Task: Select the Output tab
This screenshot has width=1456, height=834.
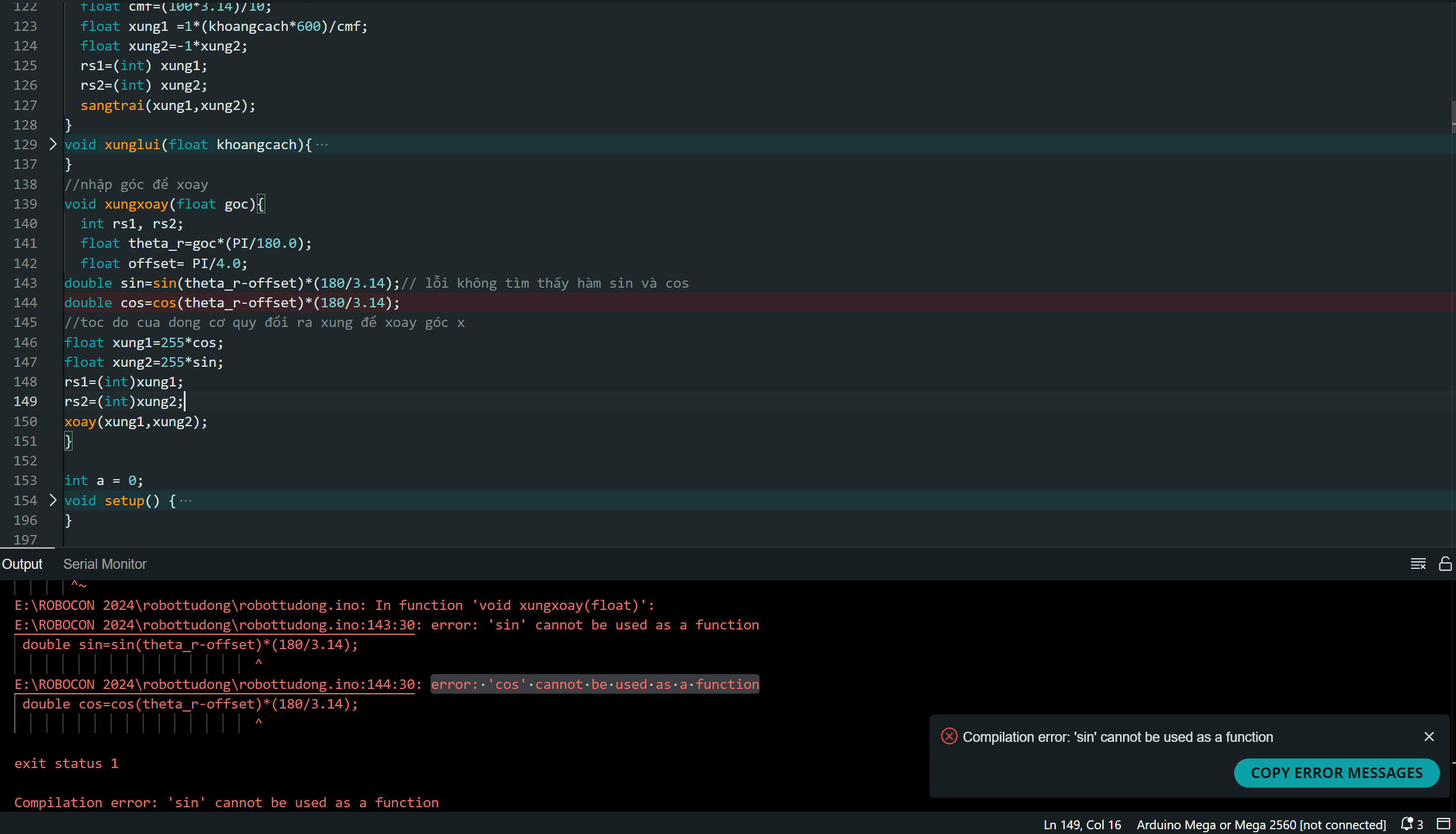Action: pyautogui.click(x=22, y=564)
